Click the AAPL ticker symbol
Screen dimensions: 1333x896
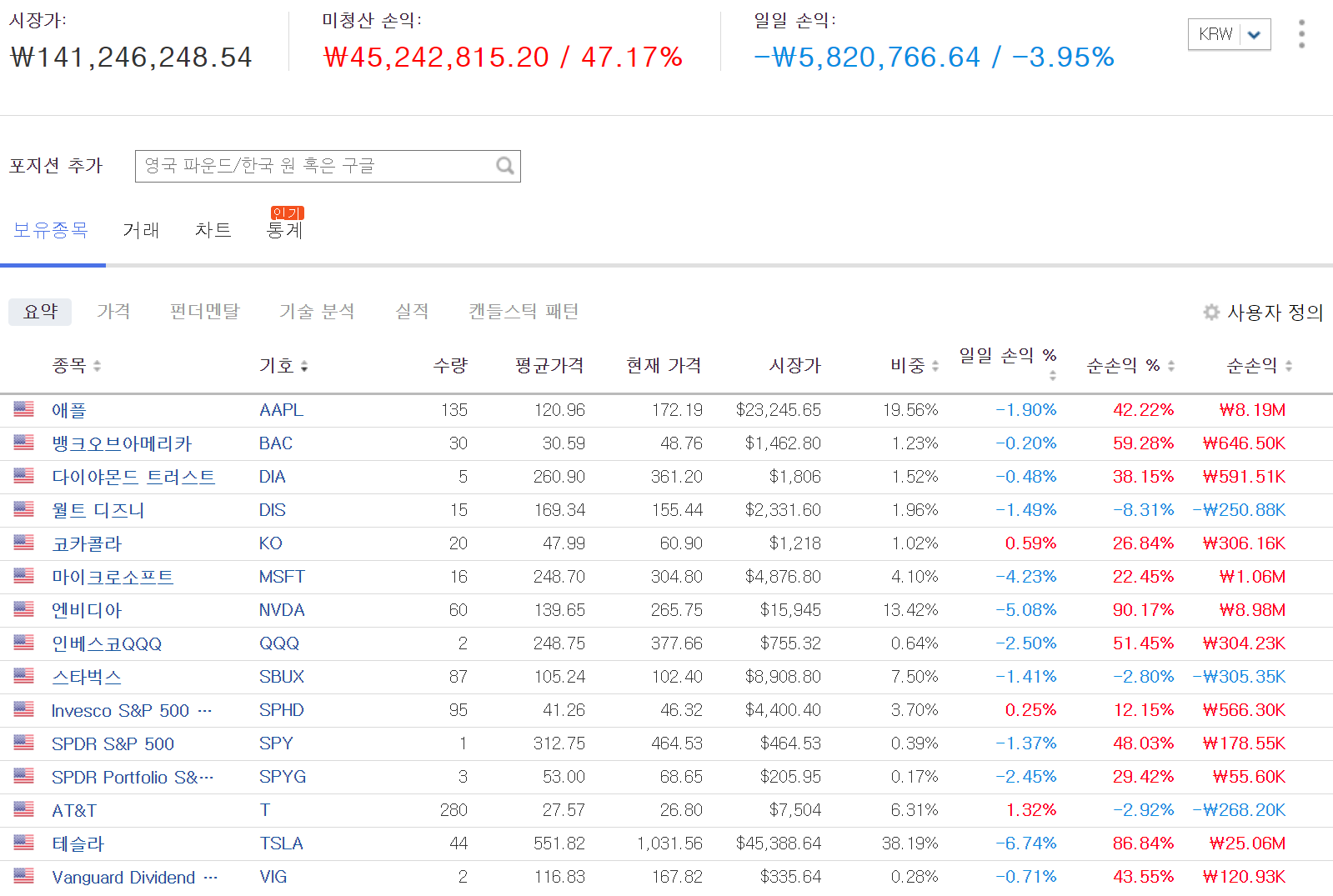(x=281, y=410)
